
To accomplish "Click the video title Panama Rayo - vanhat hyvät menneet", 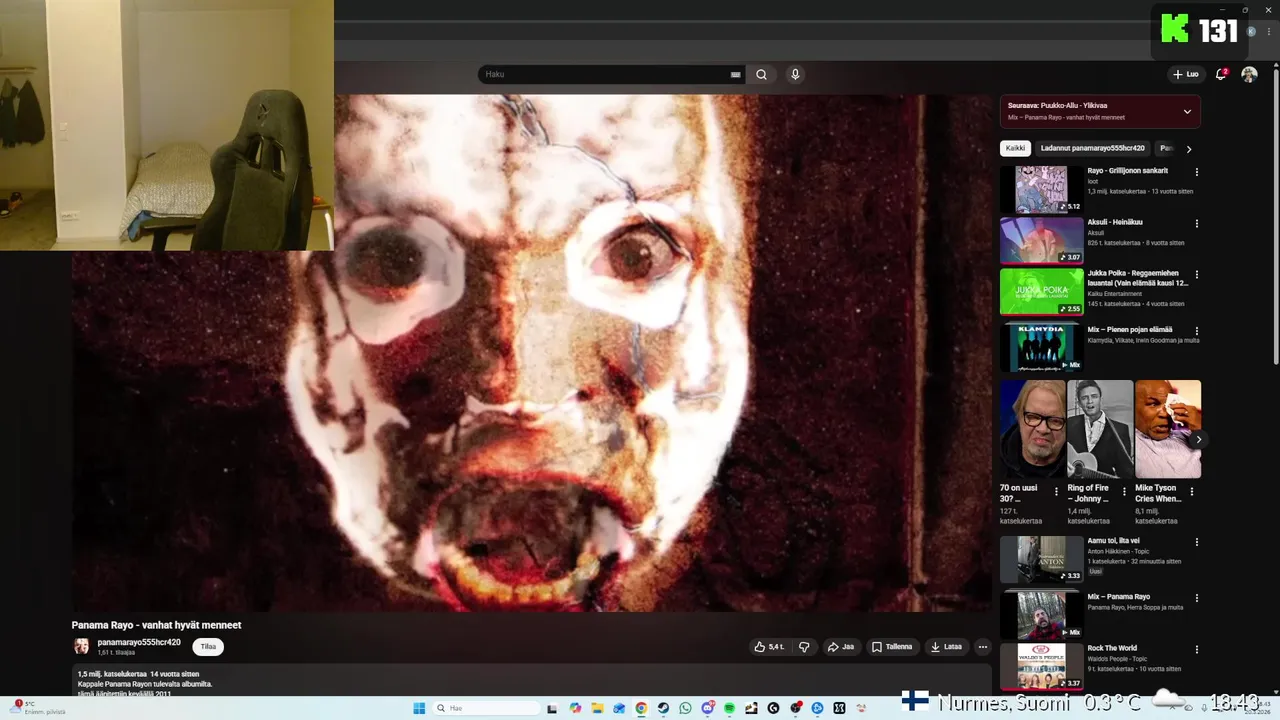I will click(156, 625).
